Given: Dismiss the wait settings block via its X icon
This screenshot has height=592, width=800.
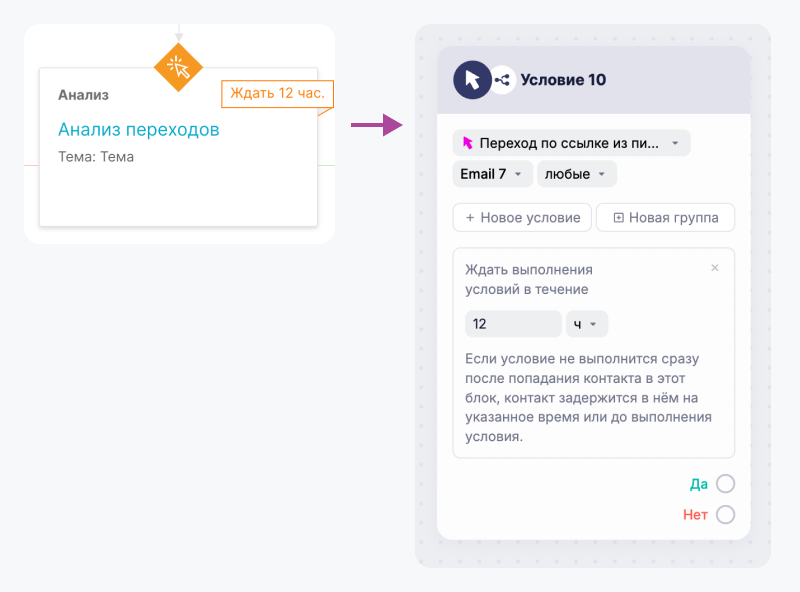Looking at the screenshot, I should coord(715,268).
